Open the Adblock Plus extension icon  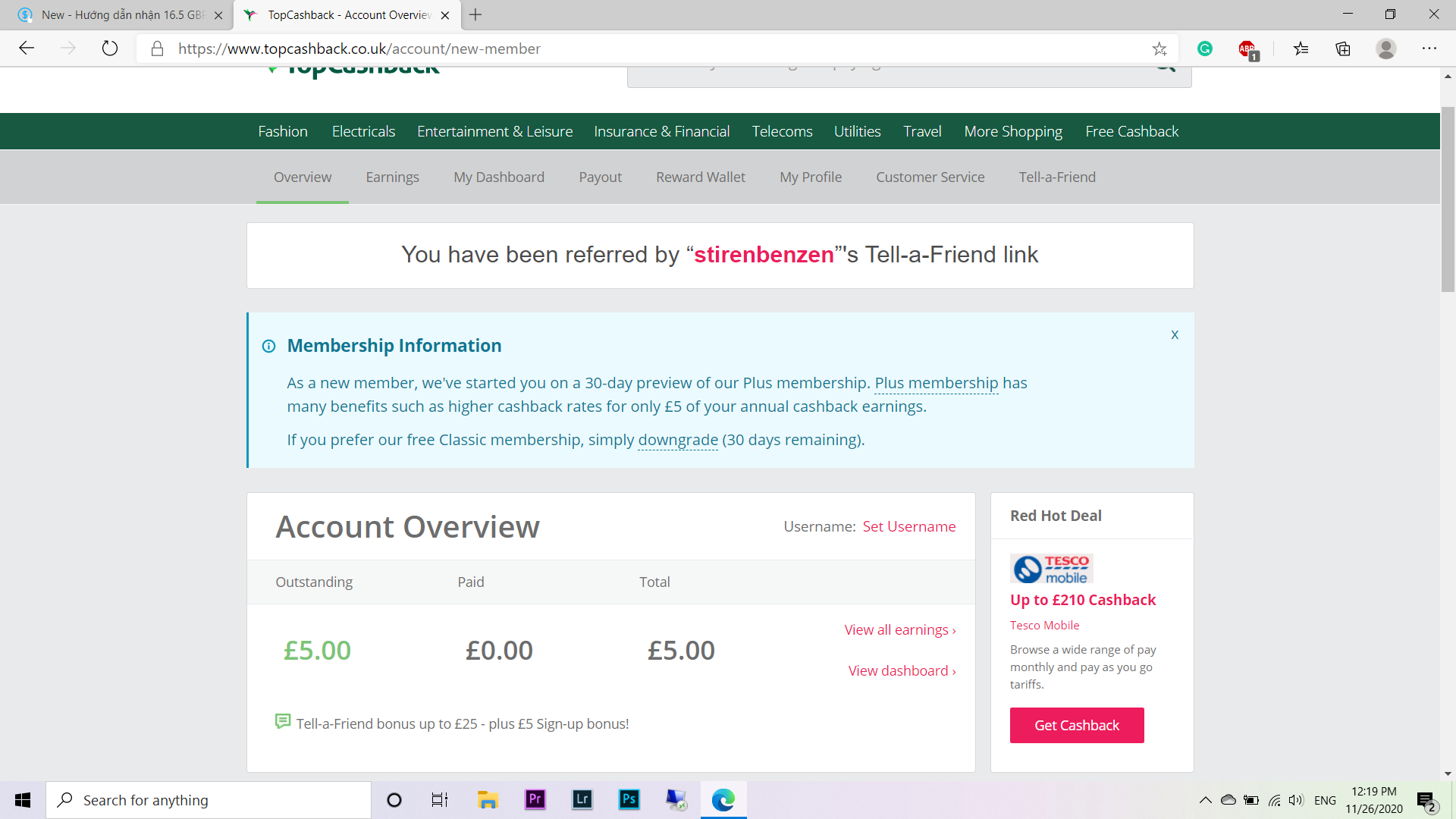coord(1247,49)
